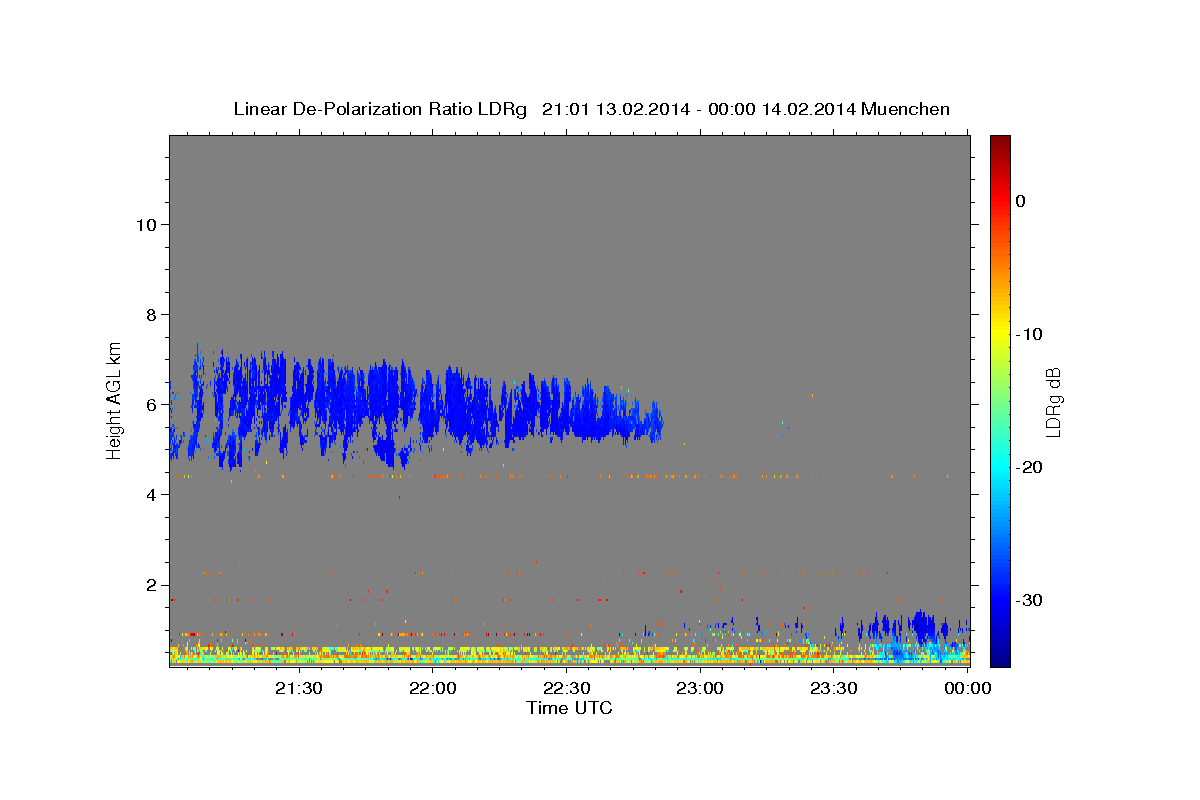Click the 'LDRg dB' colorbar label
The width and height of the screenshot is (1200, 800).
pos(1053,402)
